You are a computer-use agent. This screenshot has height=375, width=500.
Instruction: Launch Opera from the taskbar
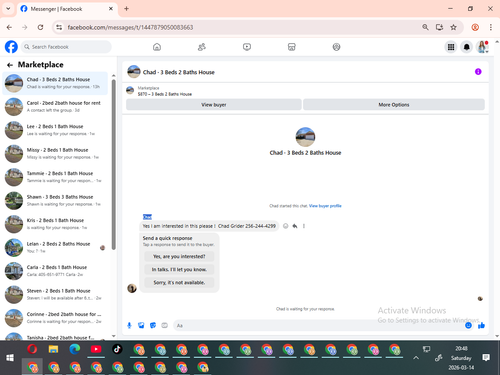pos(32,349)
